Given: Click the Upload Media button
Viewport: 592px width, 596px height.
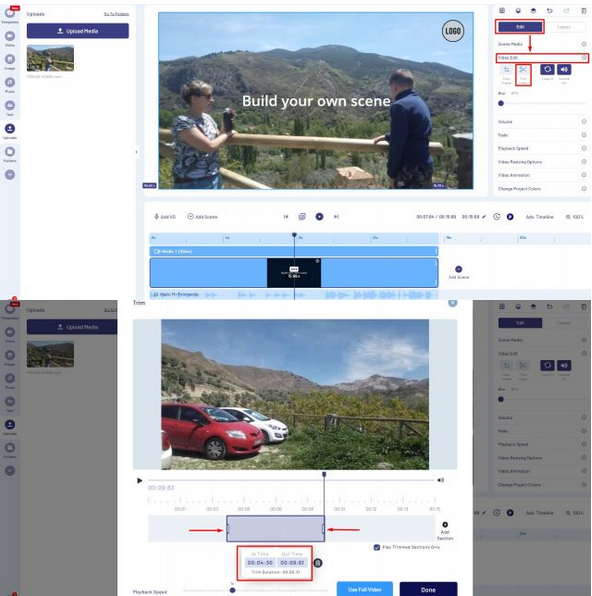Looking at the screenshot, I should click(78, 31).
